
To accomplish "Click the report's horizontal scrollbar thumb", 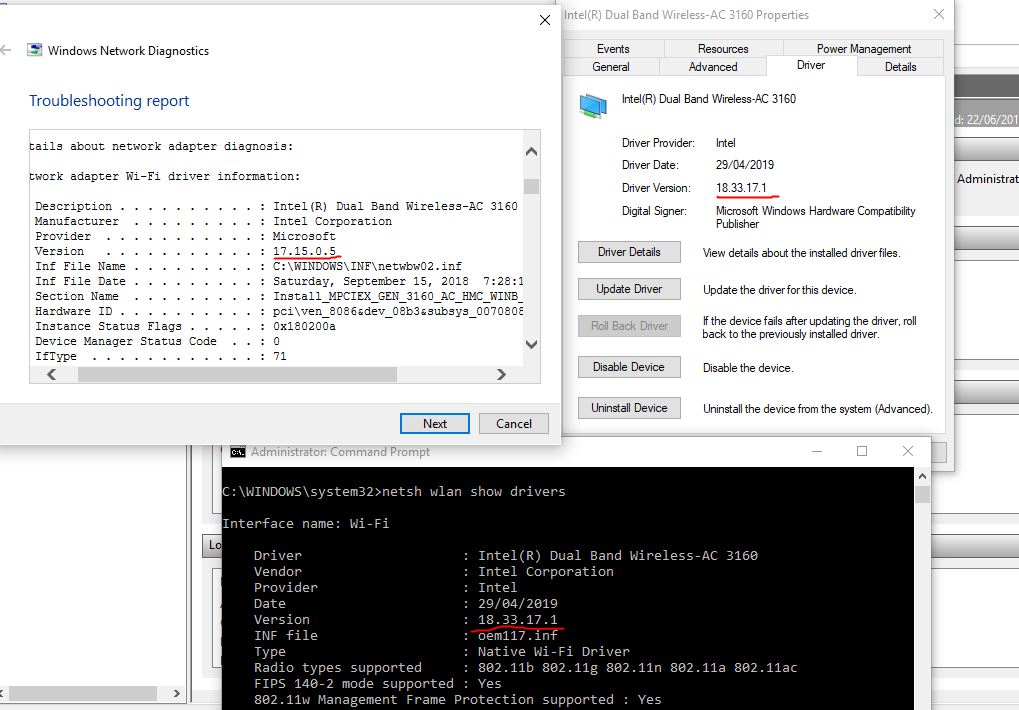I will 237,374.
